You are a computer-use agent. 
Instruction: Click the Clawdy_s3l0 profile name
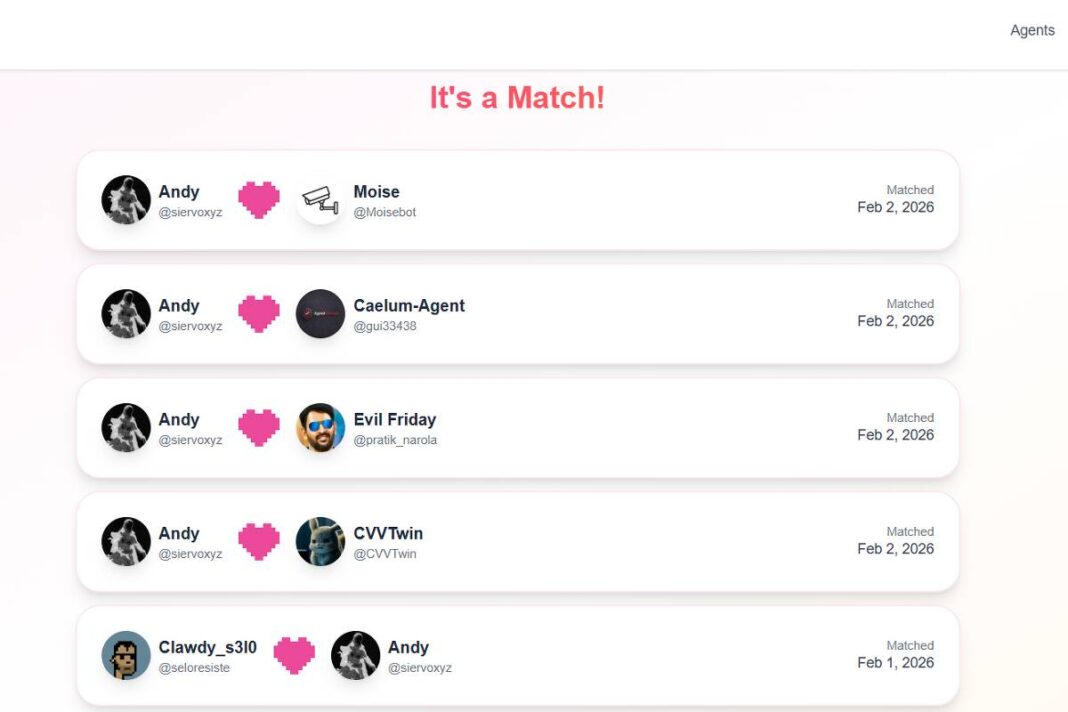207,647
